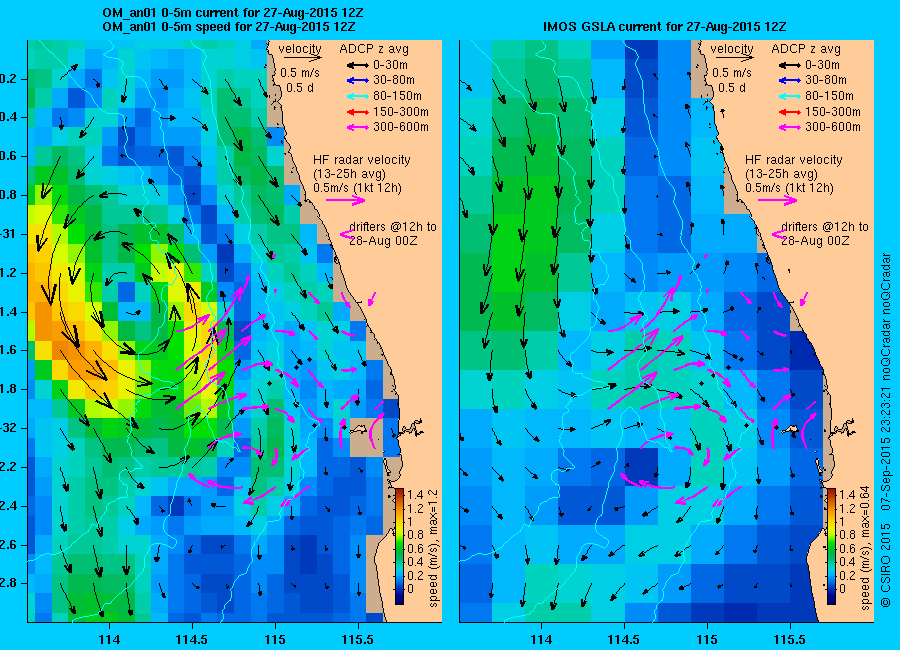Click the blue 30-80m arrow in right legend
Viewport: 900px width, 650px height.
[790, 81]
